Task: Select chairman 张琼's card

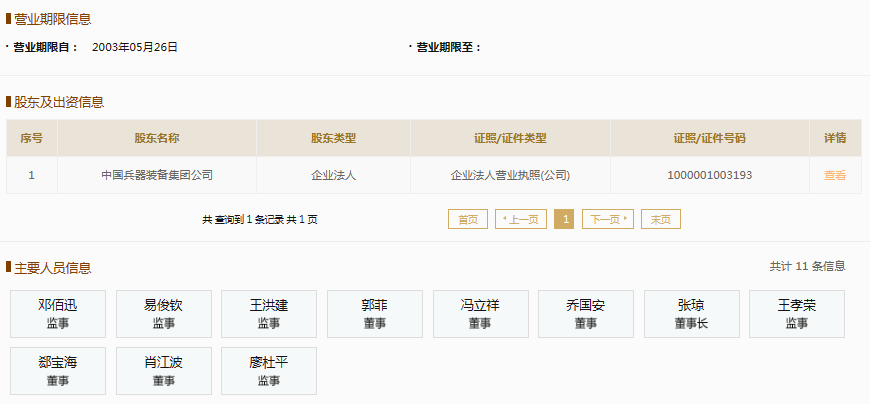Action: point(691,314)
